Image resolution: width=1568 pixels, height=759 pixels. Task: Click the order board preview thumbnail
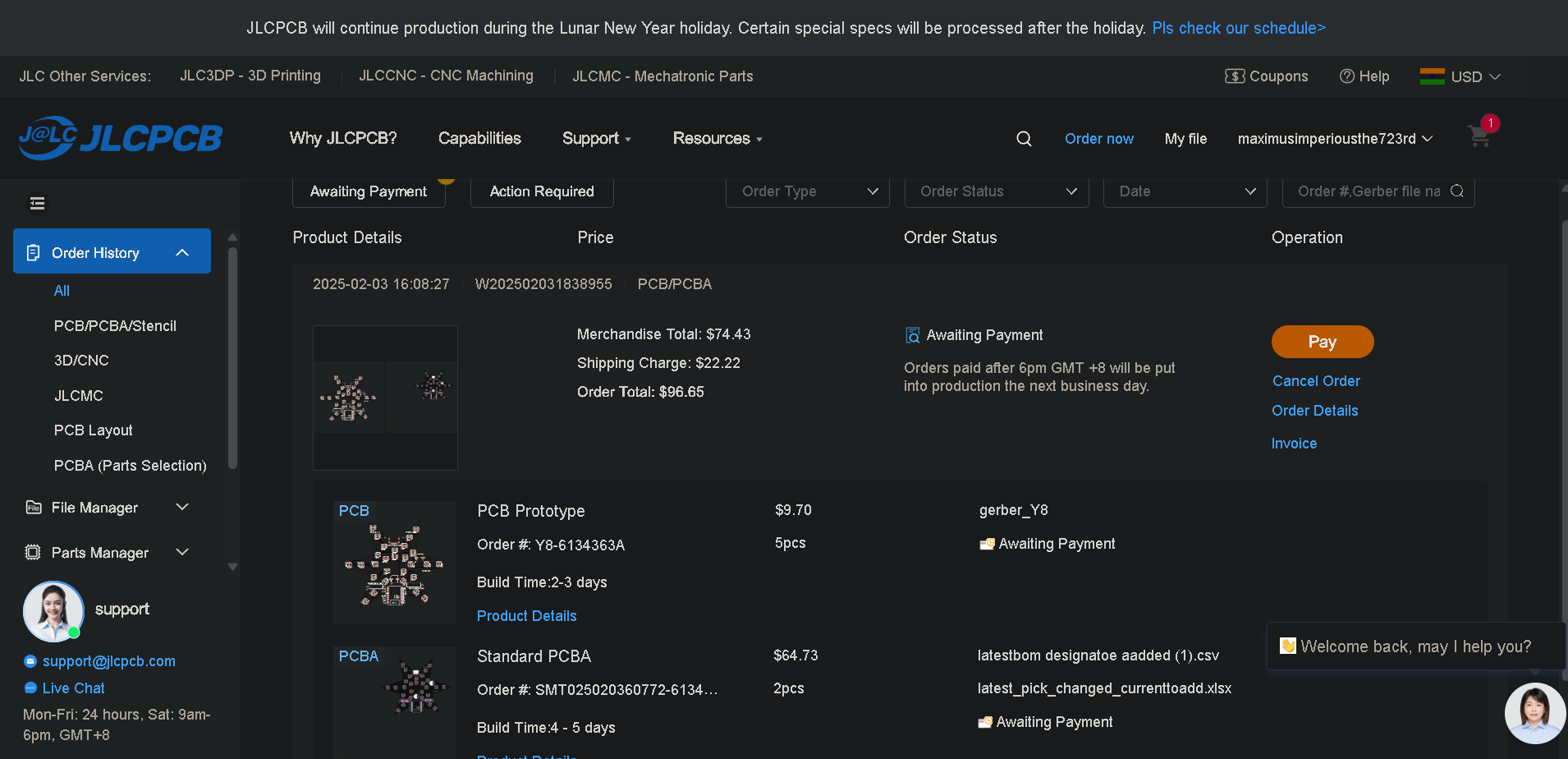[x=385, y=398]
